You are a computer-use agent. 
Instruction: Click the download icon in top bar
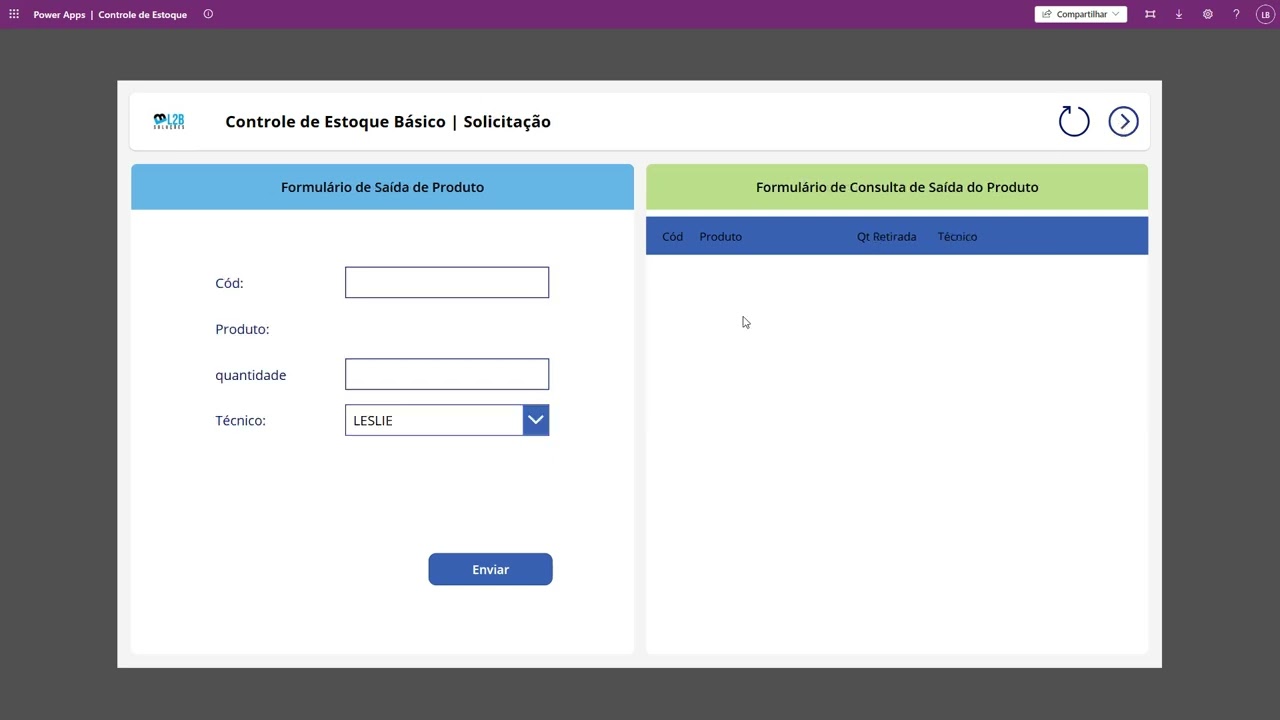[1179, 14]
